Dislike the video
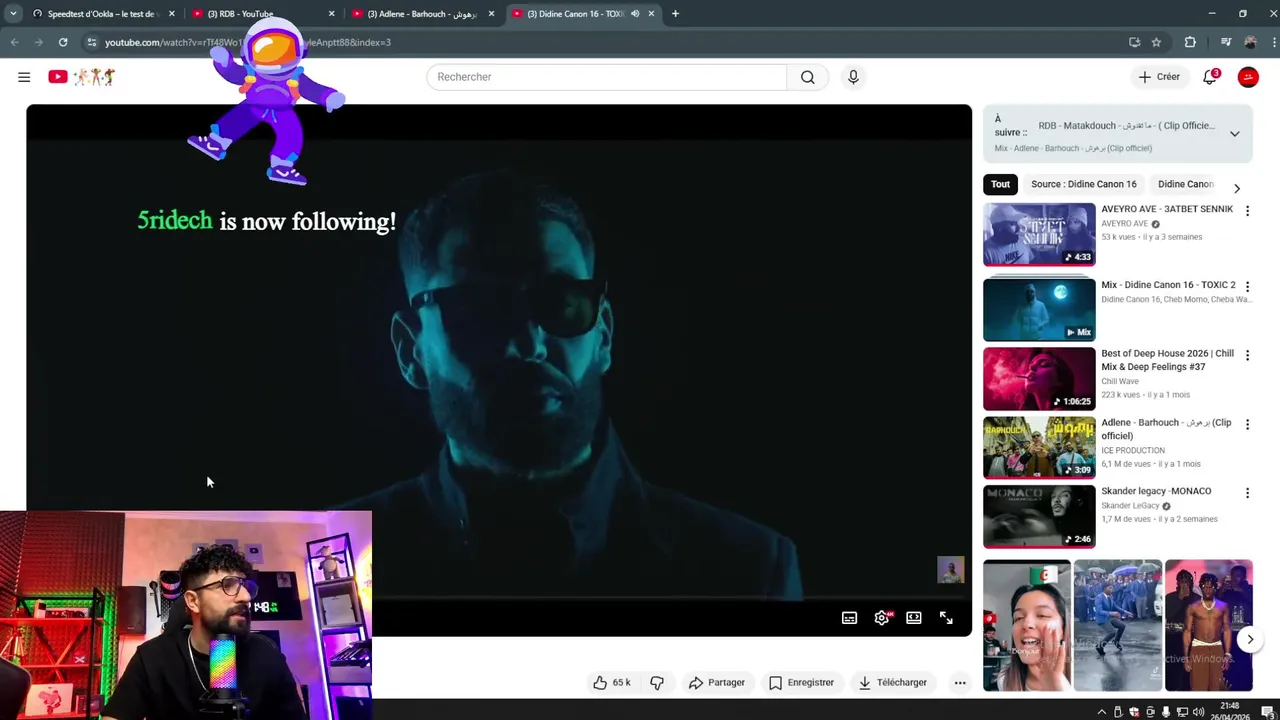Viewport: 1280px width, 720px height. [657, 682]
